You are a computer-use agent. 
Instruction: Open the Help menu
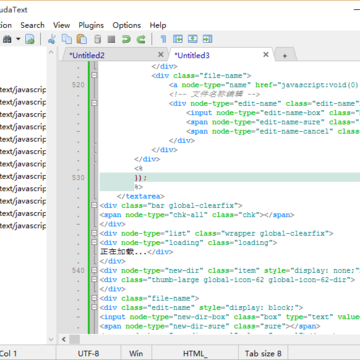pos(158,25)
